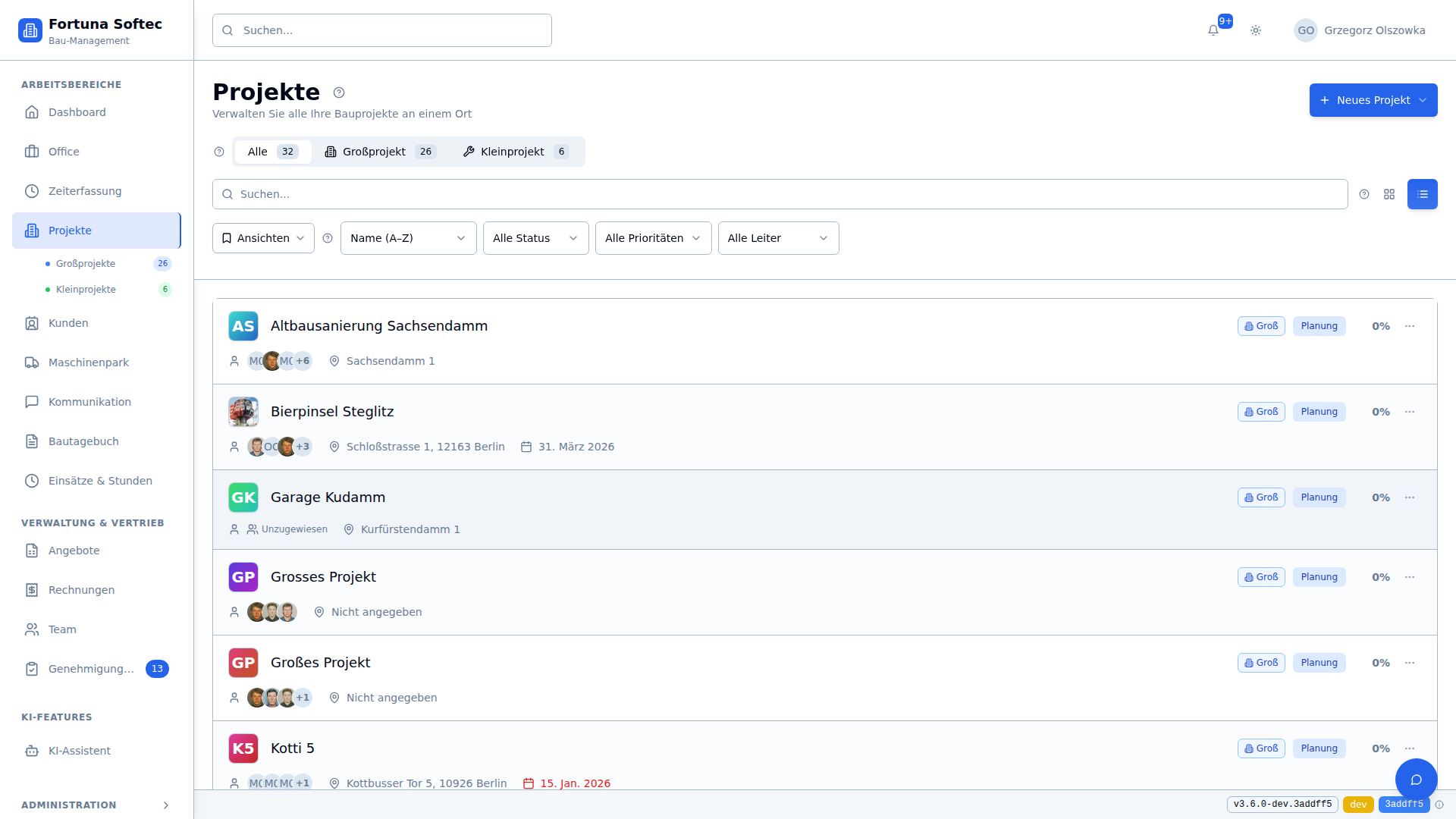Open more options for Garage Kudamm
Image resolution: width=1456 pixels, height=819 pixels.
coord(1410,497)
